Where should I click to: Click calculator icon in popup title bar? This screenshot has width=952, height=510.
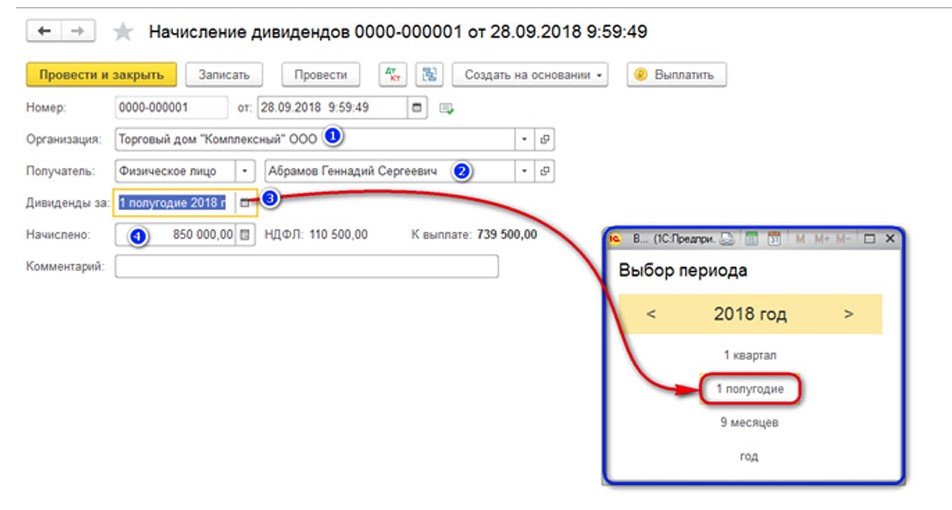pos(751,240)
